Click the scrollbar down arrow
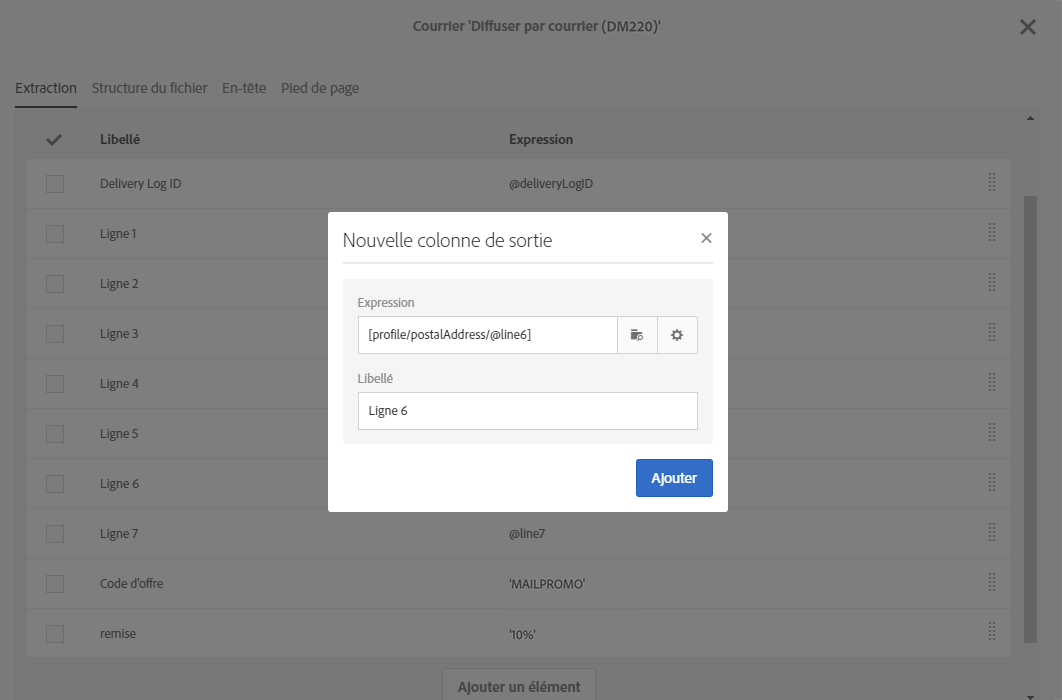The image size is (1062, 700). click(1030, 696)
